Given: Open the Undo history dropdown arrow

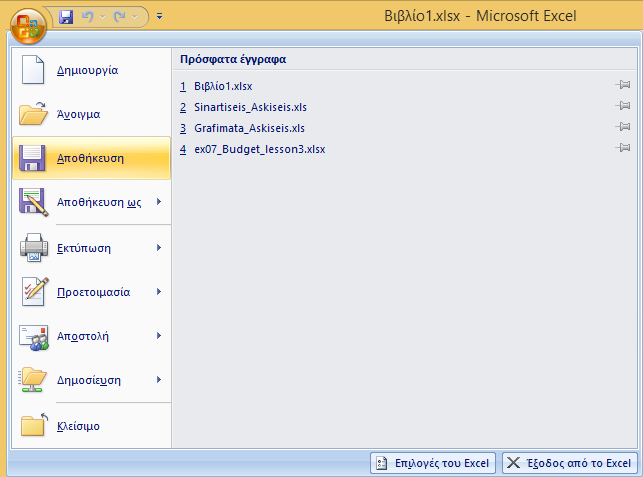Looking at the screenshot, I should (x=103, y=17).
